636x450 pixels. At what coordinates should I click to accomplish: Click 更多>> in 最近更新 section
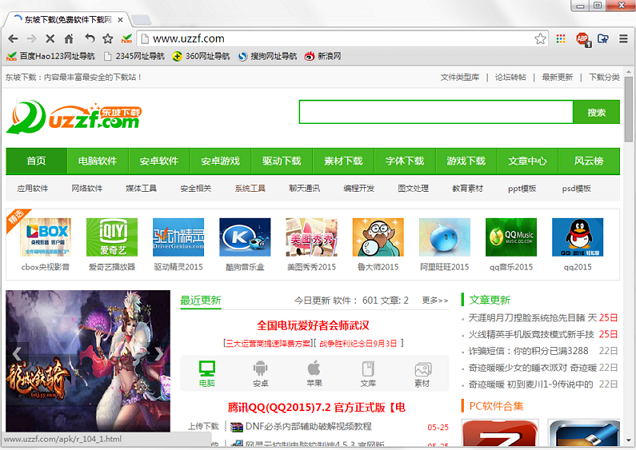click(435, 300)
